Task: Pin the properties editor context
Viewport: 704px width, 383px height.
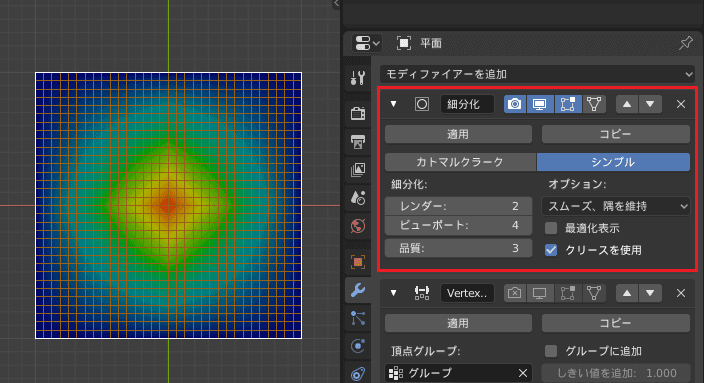Action: (x=686, y=43)
